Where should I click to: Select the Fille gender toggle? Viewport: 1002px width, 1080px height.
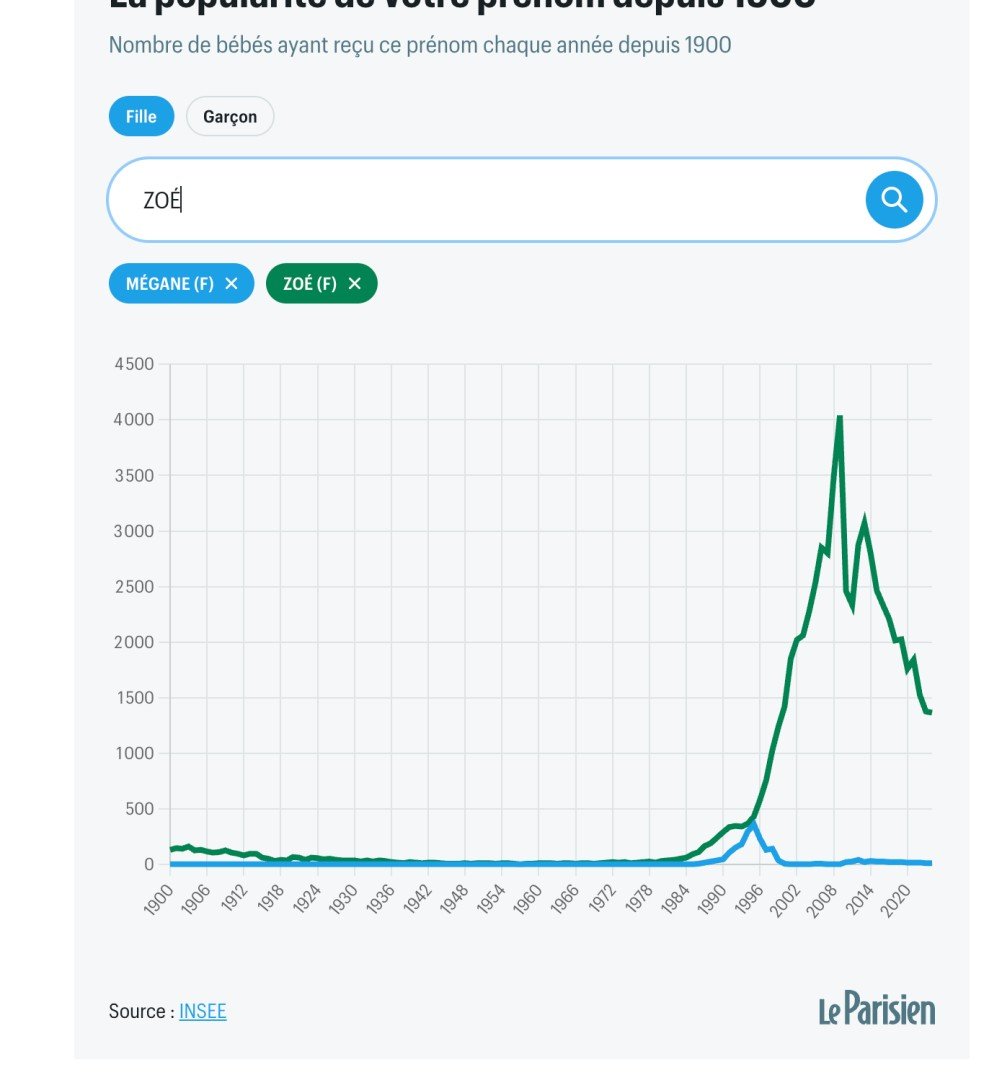pos(141,116)
